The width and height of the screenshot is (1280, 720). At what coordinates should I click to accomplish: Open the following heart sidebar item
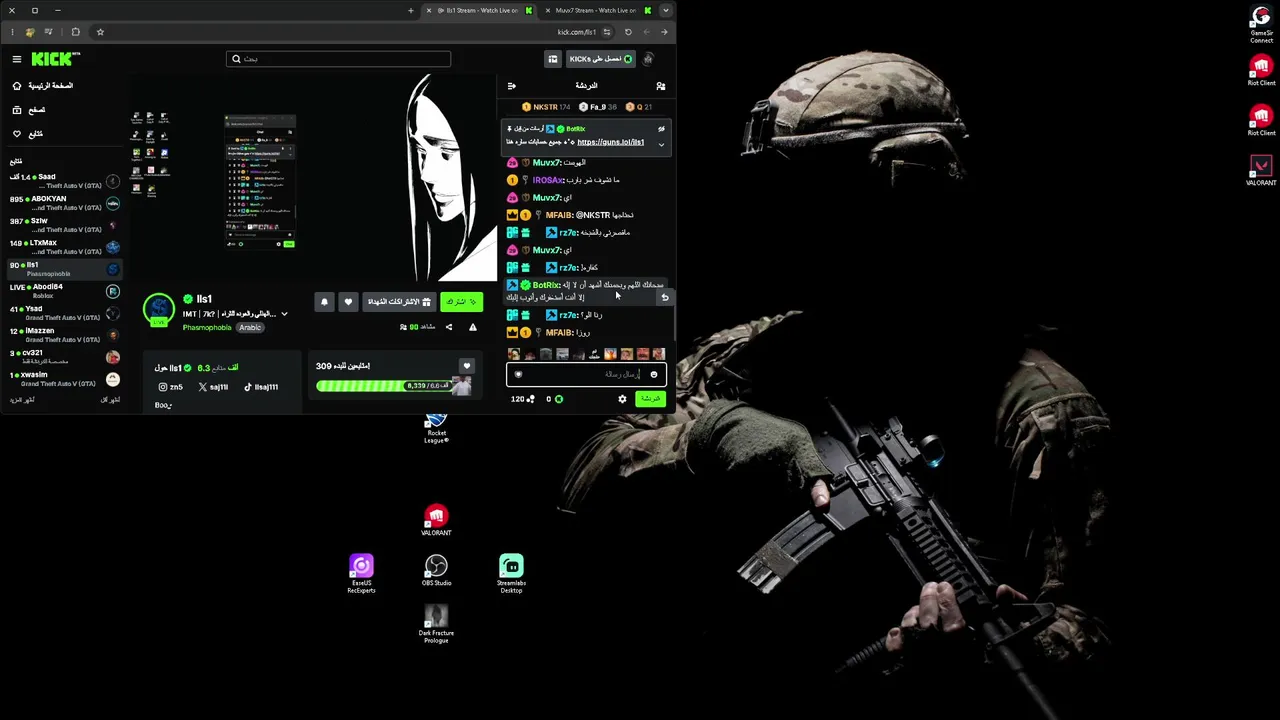[x=28, y=134]
